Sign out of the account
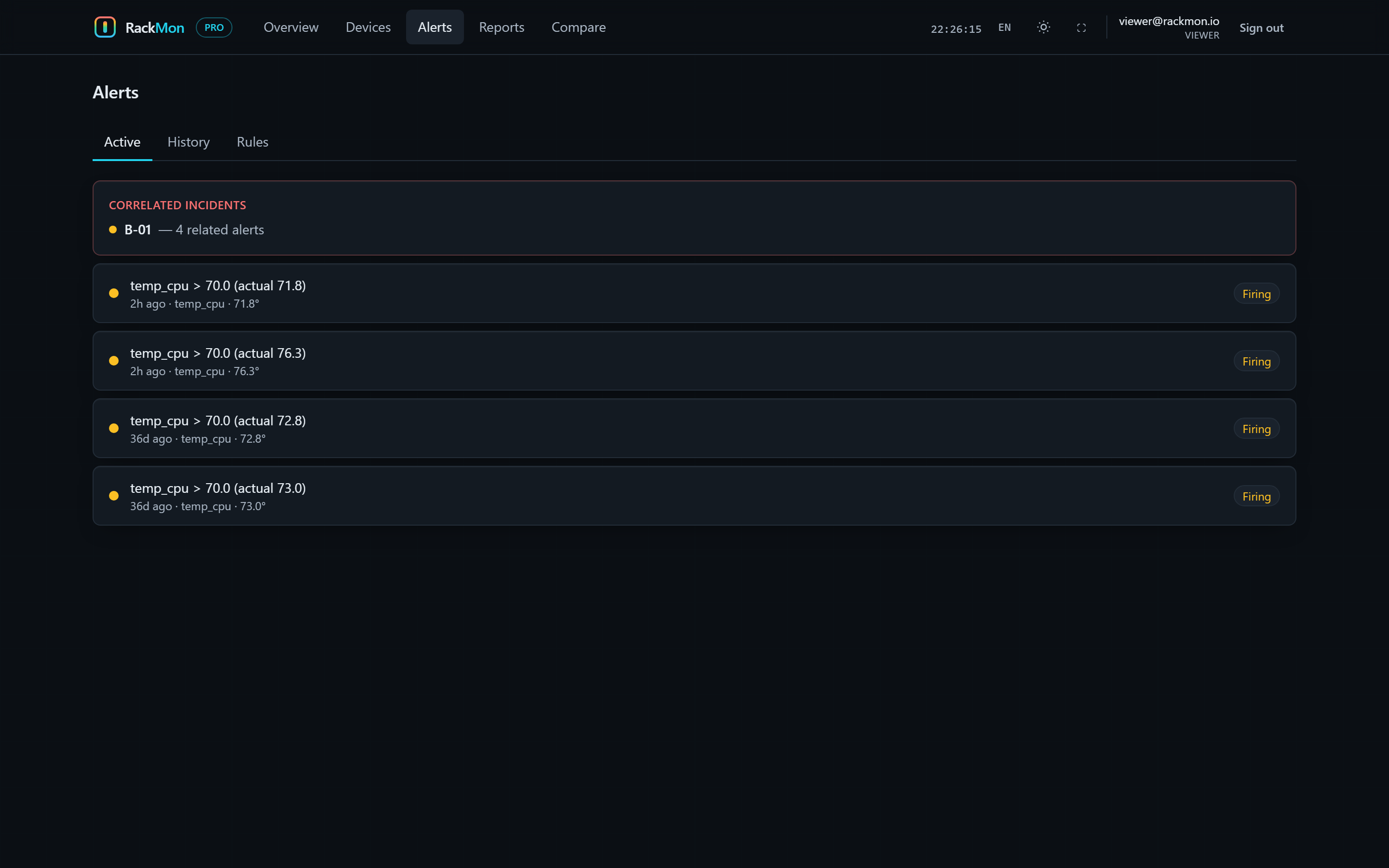Viewport: 1389px width, 868px height. click(1261, 27)
